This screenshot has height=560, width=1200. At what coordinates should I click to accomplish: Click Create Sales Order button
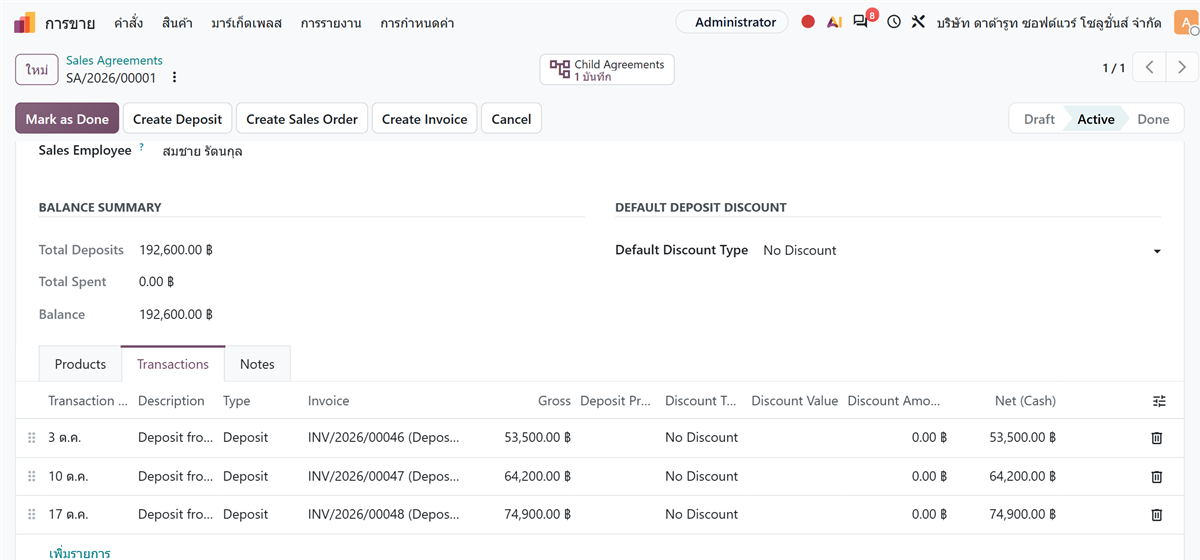pyautogui.click(x=302, y=119)
